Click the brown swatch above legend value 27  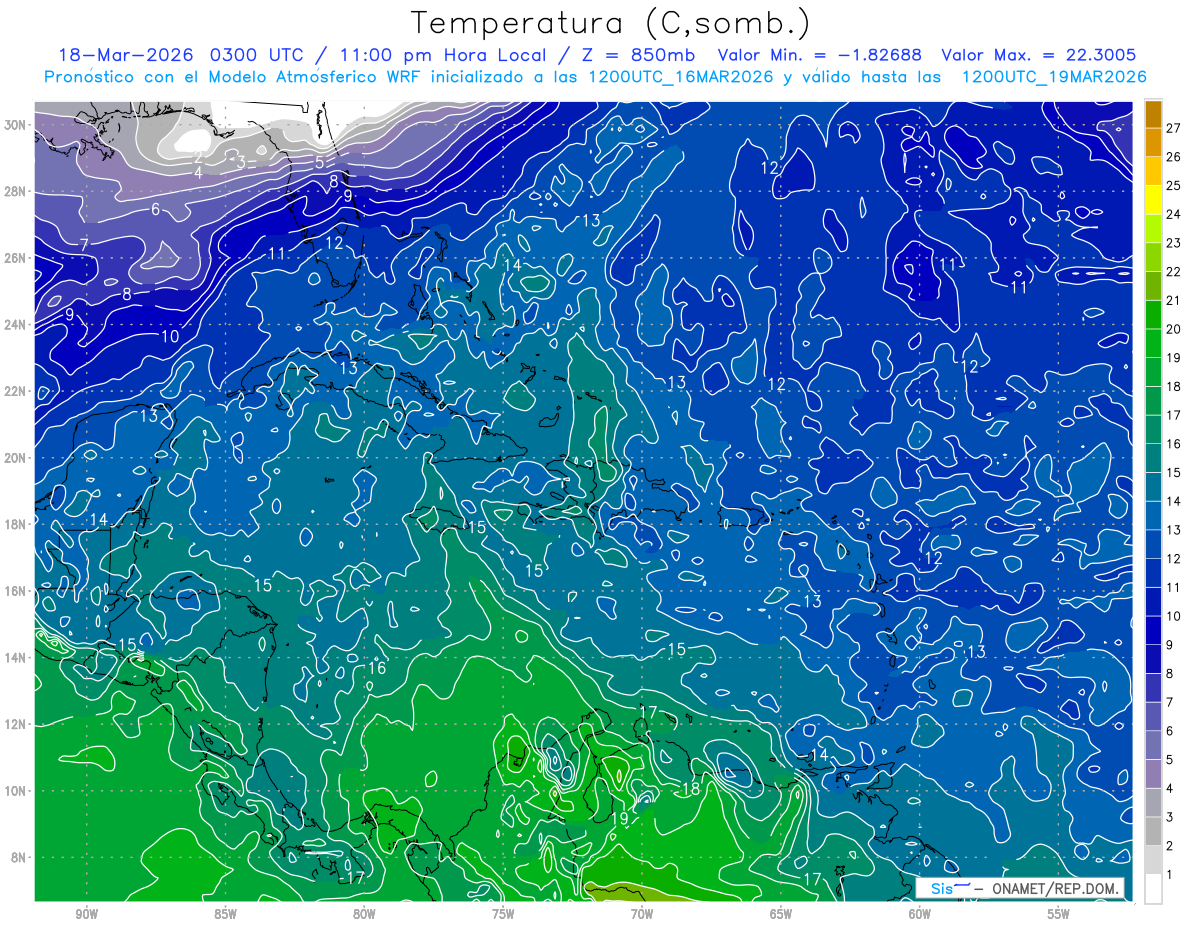[1153, 114]
